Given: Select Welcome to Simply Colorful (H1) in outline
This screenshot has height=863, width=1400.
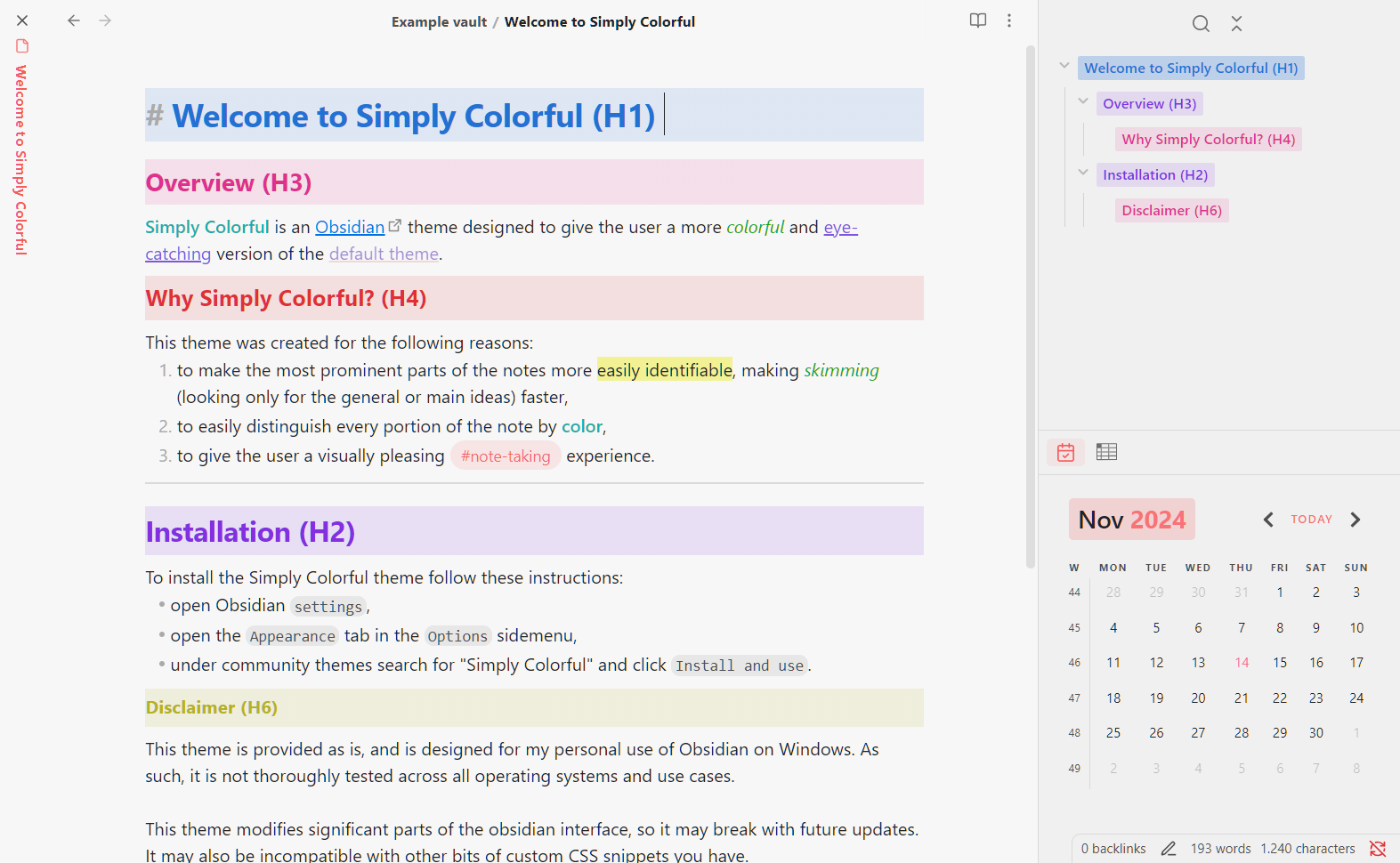Looking at the screenshot, I should click(1191, 69).
